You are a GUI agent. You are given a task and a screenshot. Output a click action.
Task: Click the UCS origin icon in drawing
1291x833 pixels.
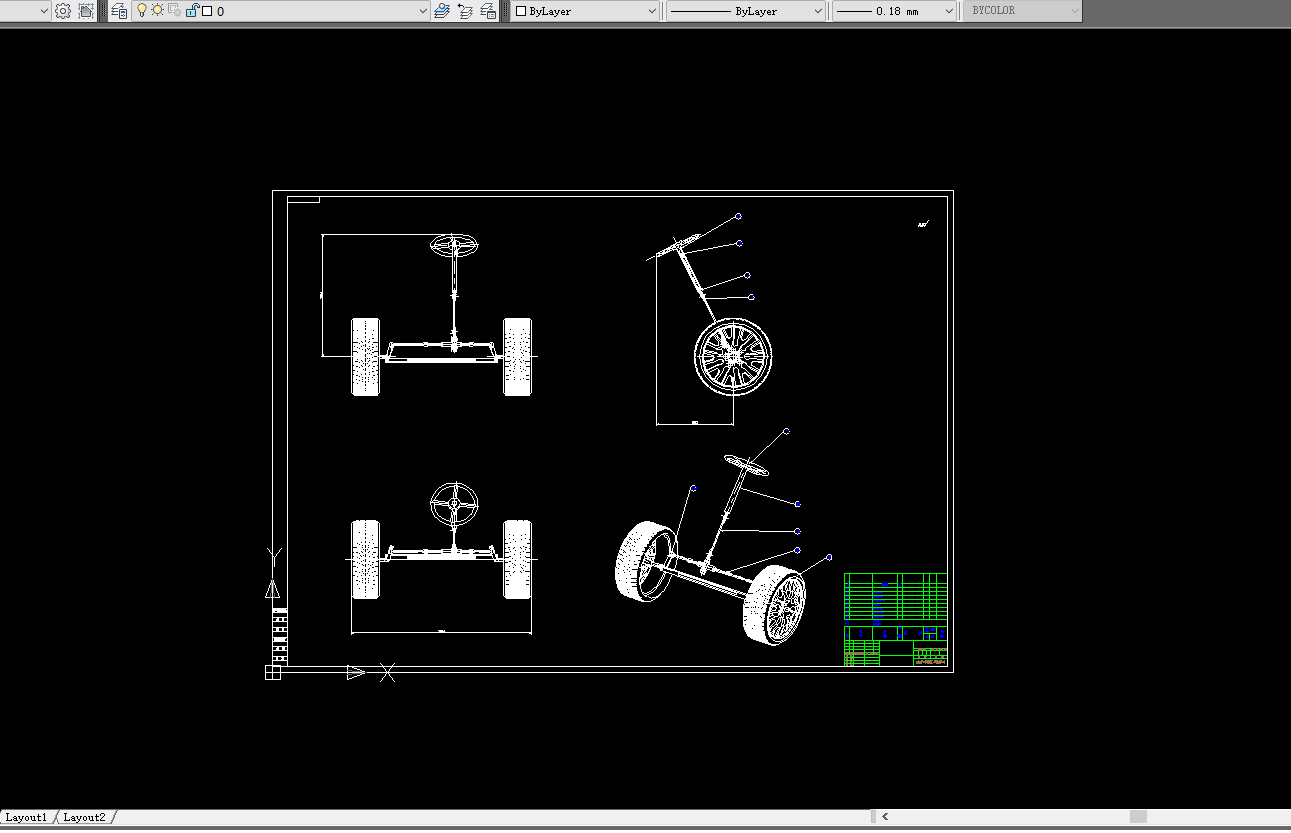click(273, 672)
